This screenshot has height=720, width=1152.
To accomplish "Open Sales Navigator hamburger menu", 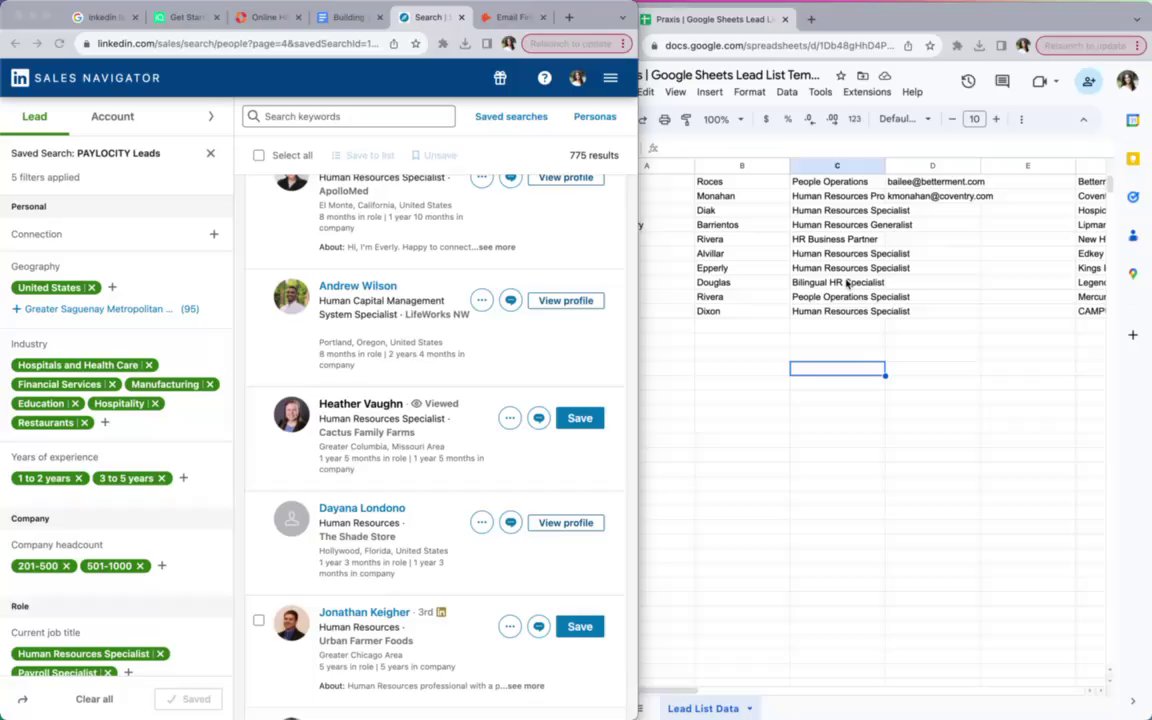I will coord(611,78).
